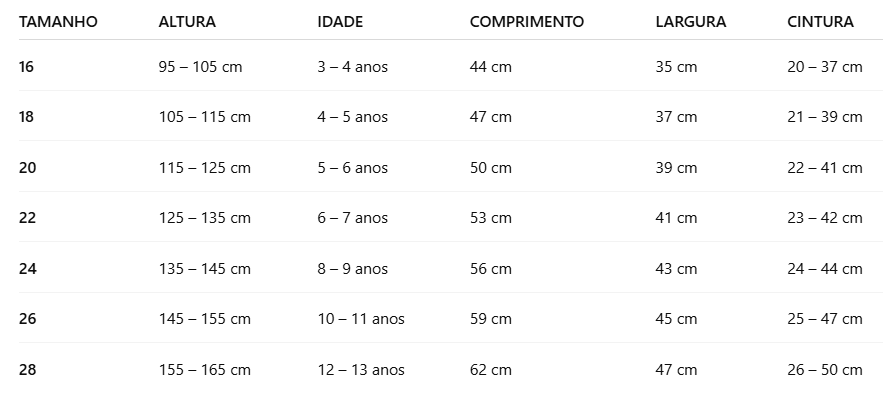Viewport: 896px width, 395px height.
Task: Click the 95 – 105 cm height cell
Action: pos(200,67)
